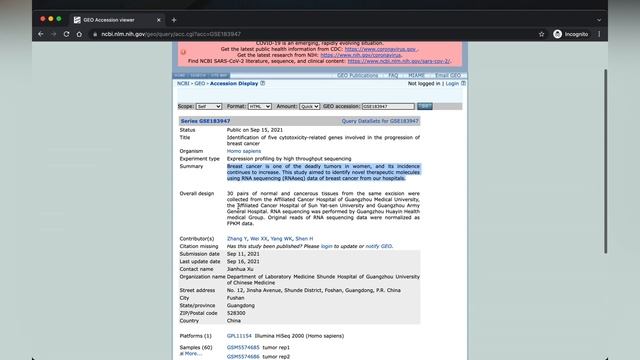Open a new browser tab
This screenshot has width=640, height=360.
tap(174, 20)
